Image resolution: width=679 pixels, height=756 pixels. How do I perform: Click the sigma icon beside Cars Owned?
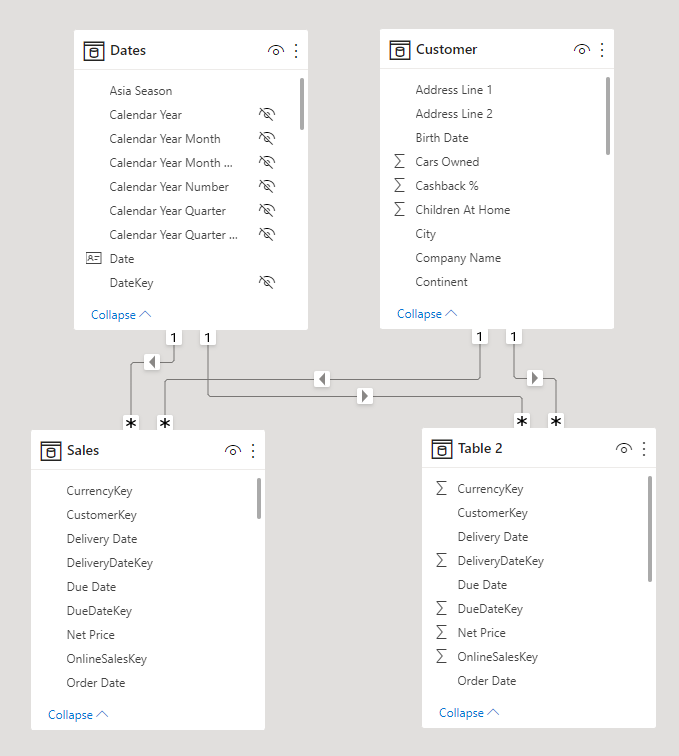pyautogui.click(x=399, y=161)
